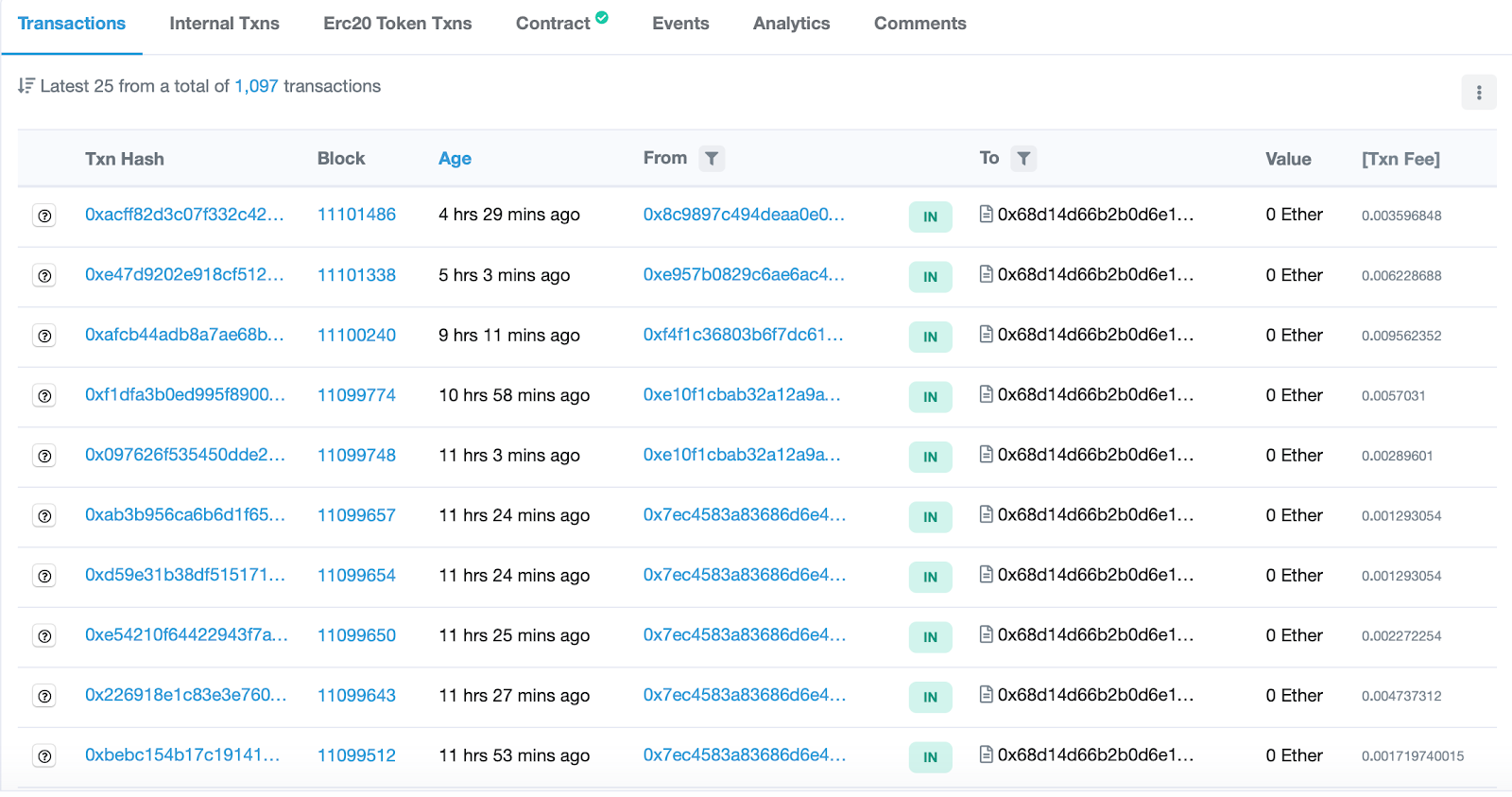
Task: Select fee value 0.003596848
Action: pyautogui.click(x=1401, y=216)
